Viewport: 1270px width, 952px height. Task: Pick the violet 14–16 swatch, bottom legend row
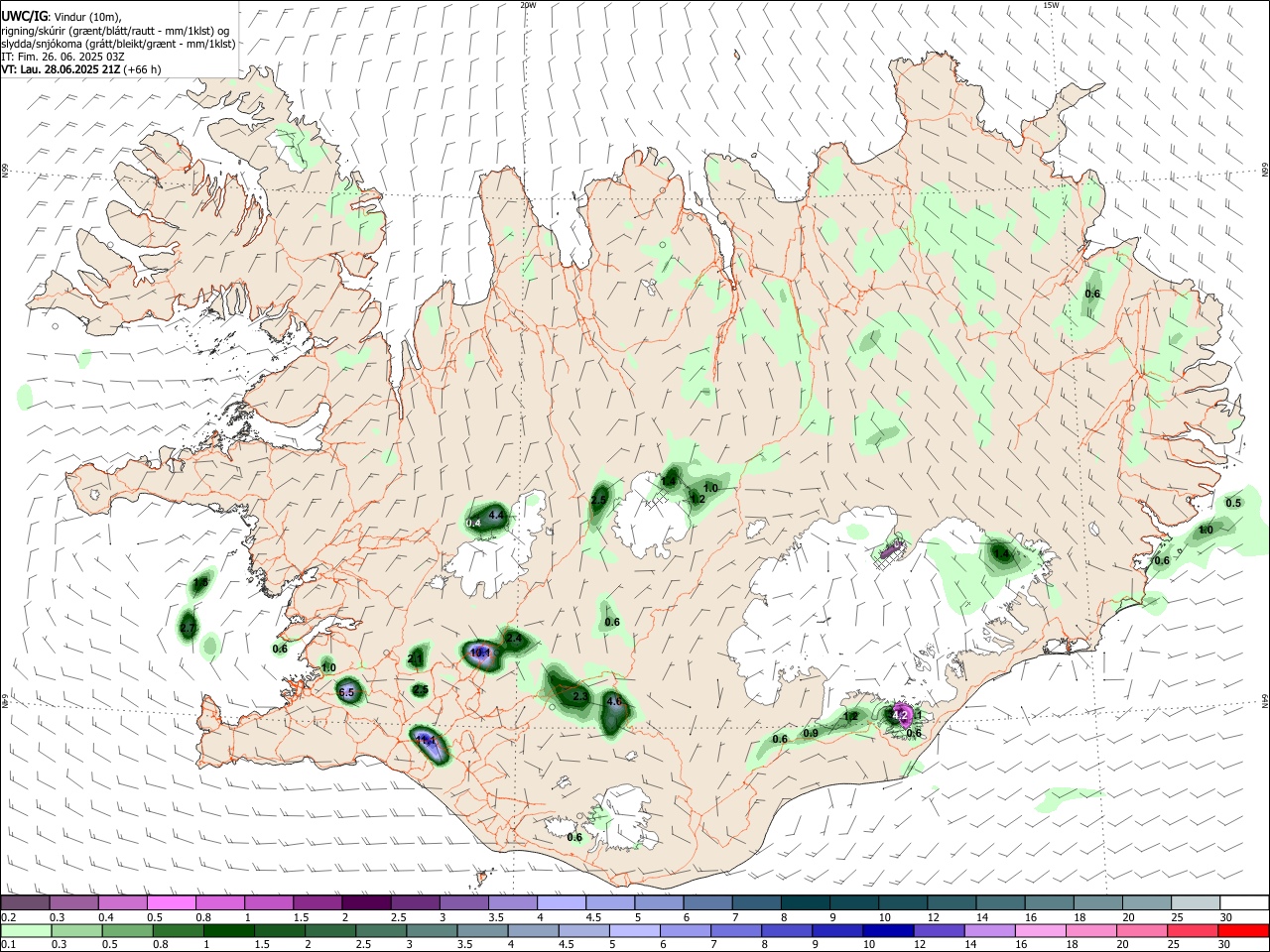988,930
